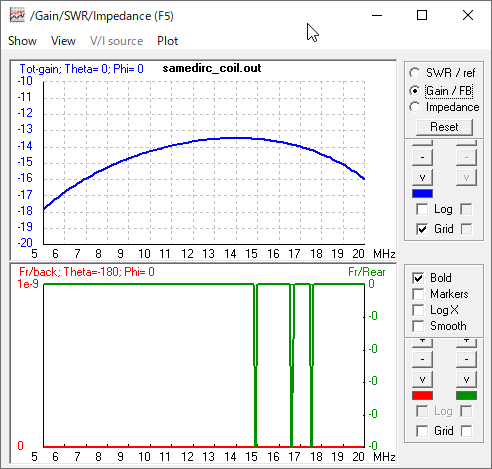Open the View menu
Image resolution: width=492 pixels, height=469 pixels.
[x=63, y=41]
